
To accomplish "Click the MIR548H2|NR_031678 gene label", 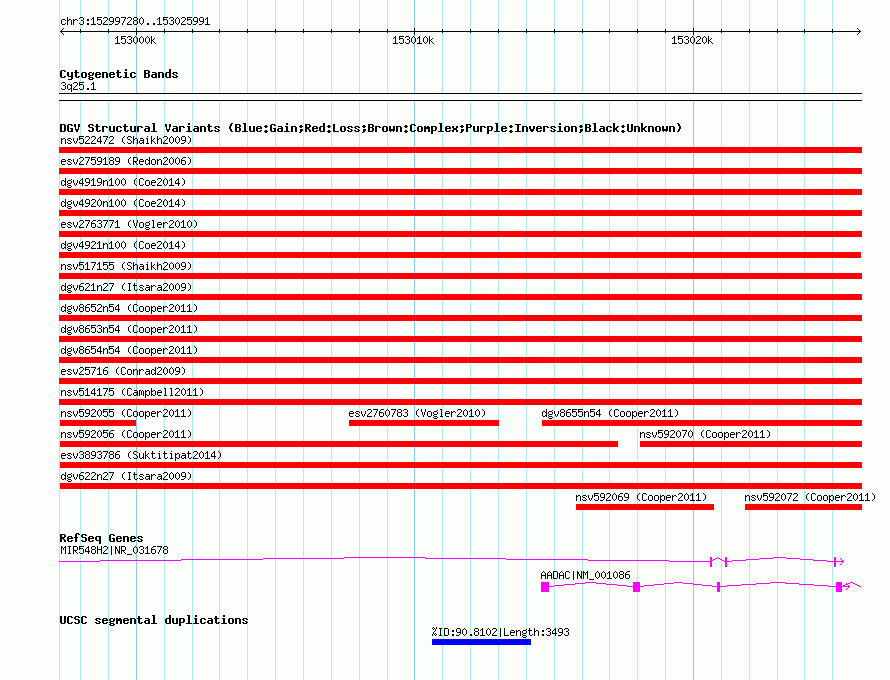I will pos(114,550).
